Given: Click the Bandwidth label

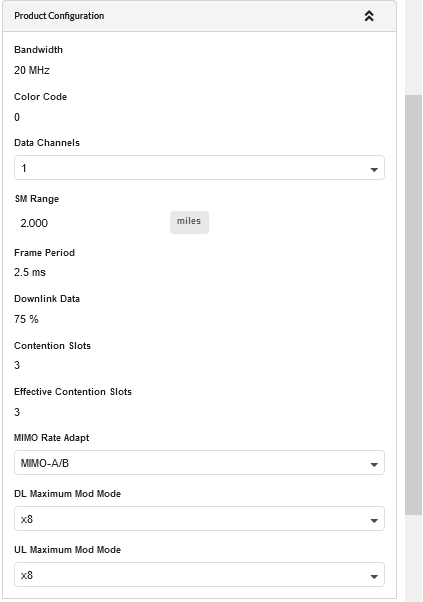Looking at the screenshot, I should [x=38, y=50].
